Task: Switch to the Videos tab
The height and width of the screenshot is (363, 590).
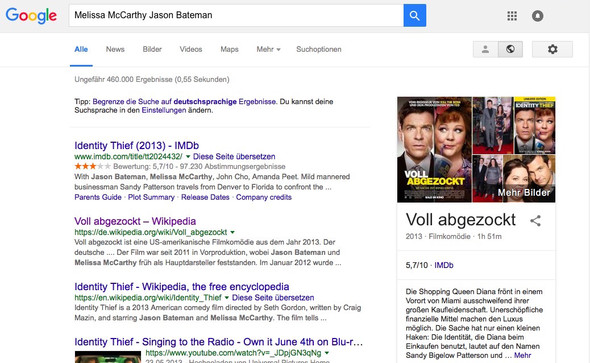Action: [191, 49]
